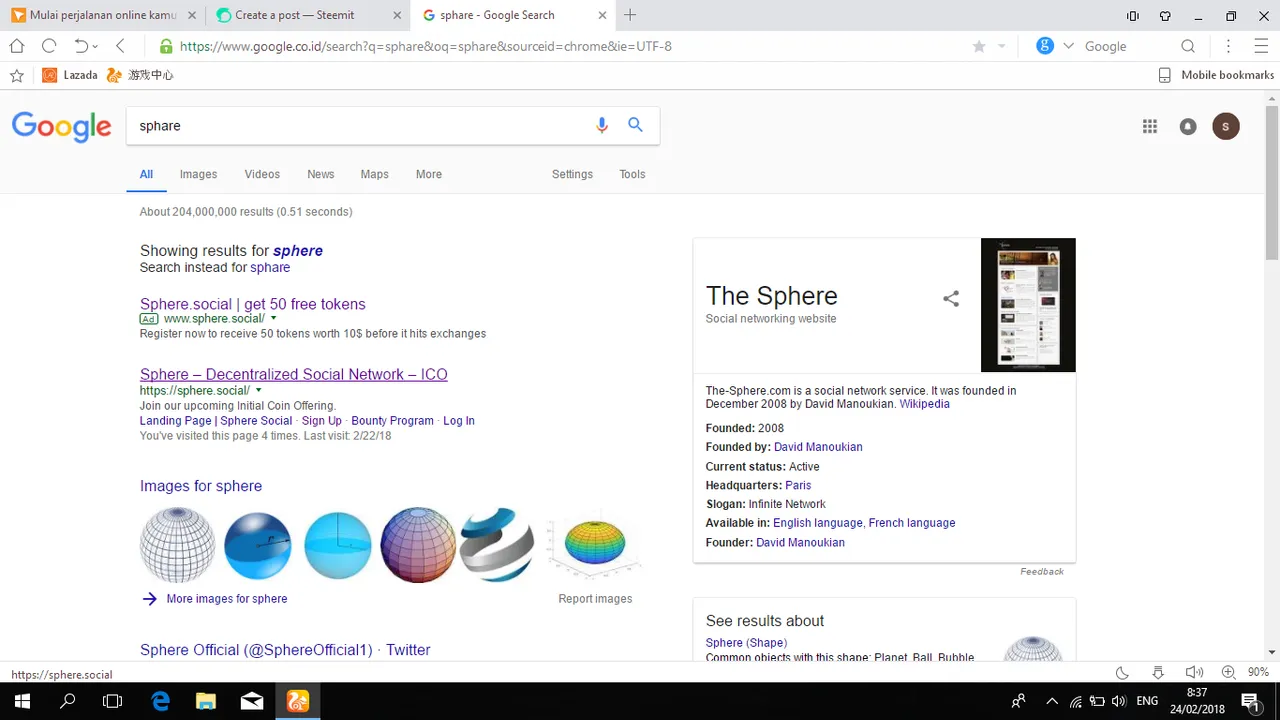The width and height of the screenshot is (1280, 720).
Task: Click More images for sphere
Action: click(x=227, y=599)
